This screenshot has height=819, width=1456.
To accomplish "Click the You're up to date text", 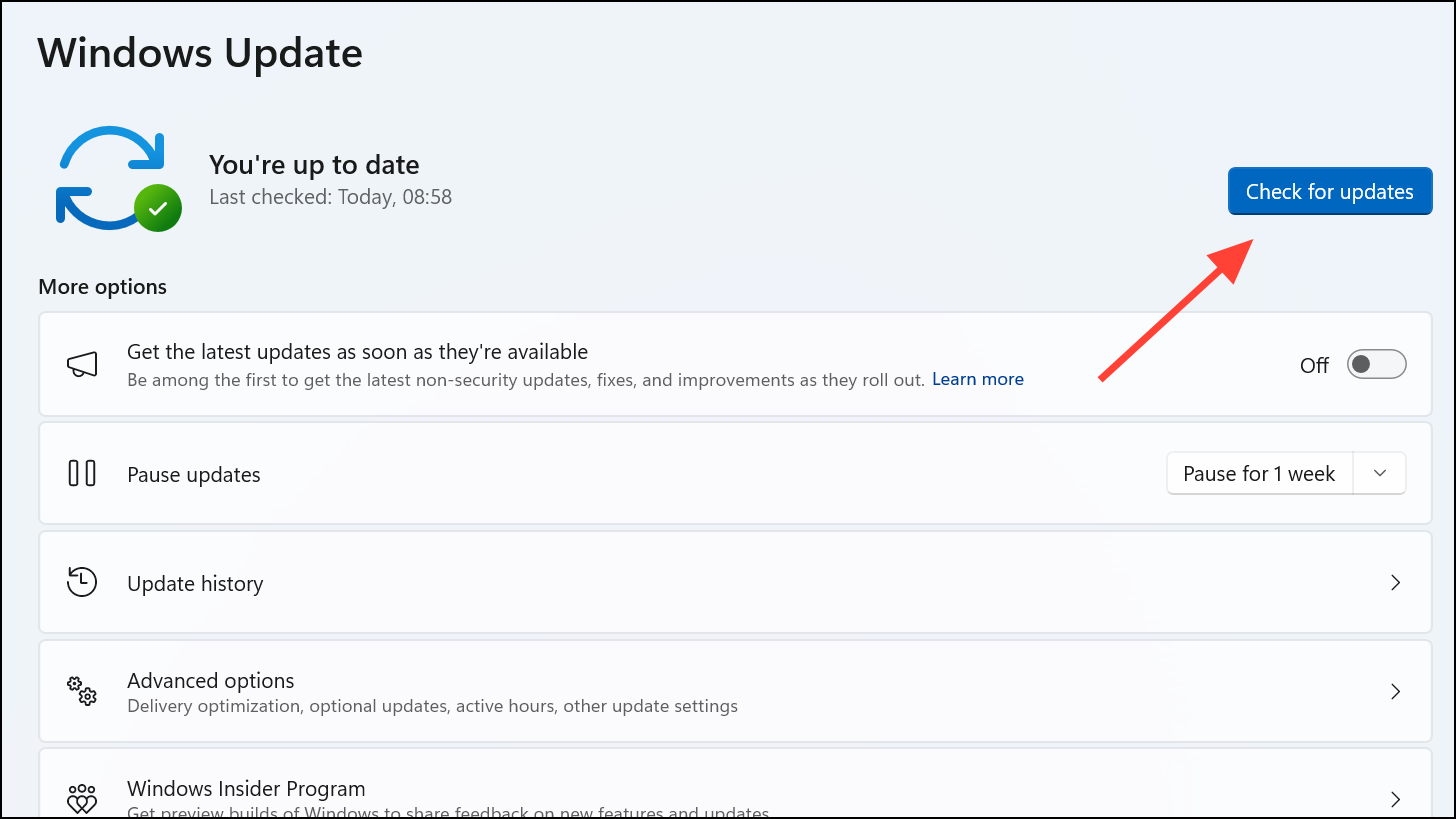I will 314,165.
